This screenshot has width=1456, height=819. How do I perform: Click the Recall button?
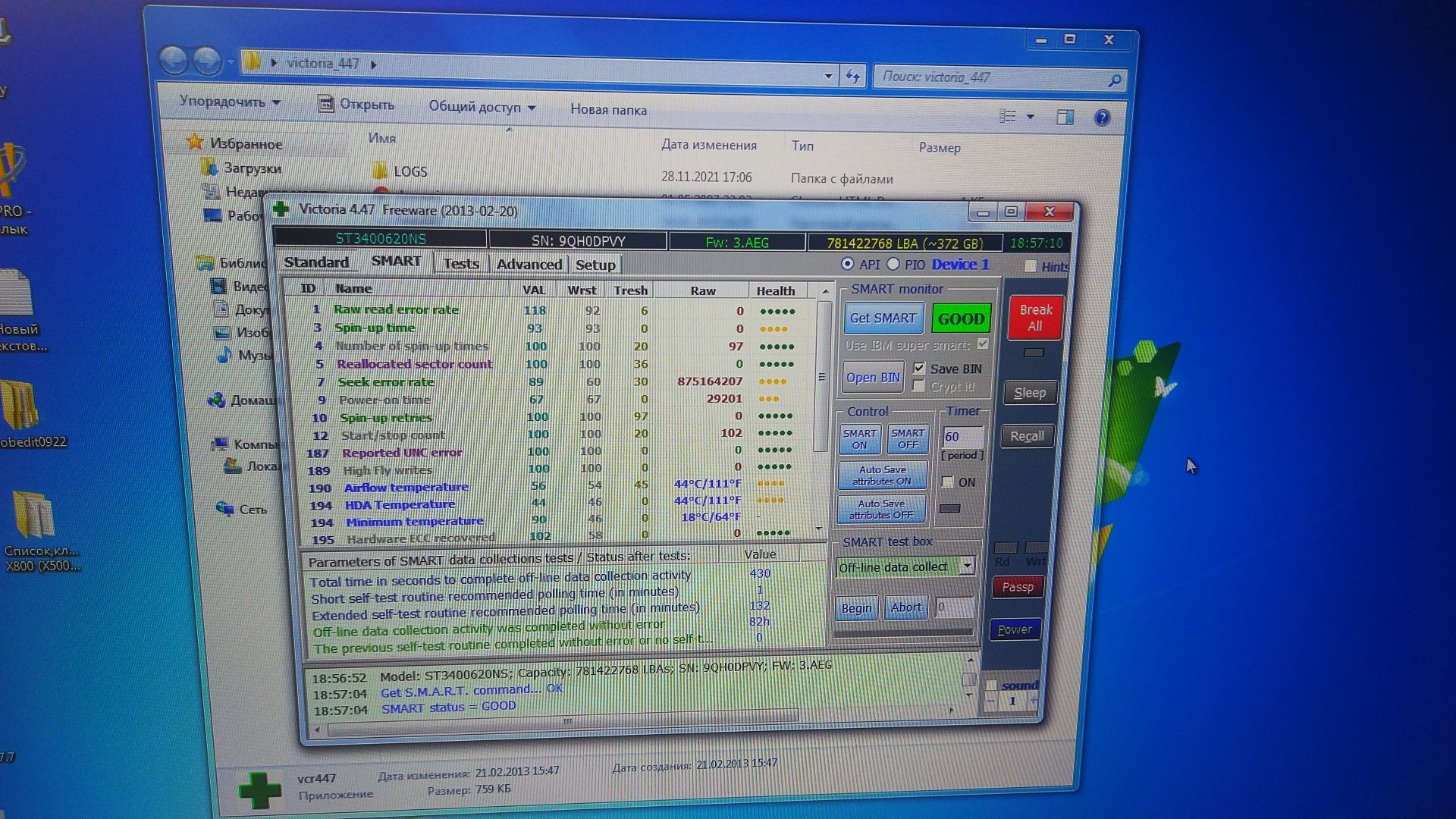1027,436
